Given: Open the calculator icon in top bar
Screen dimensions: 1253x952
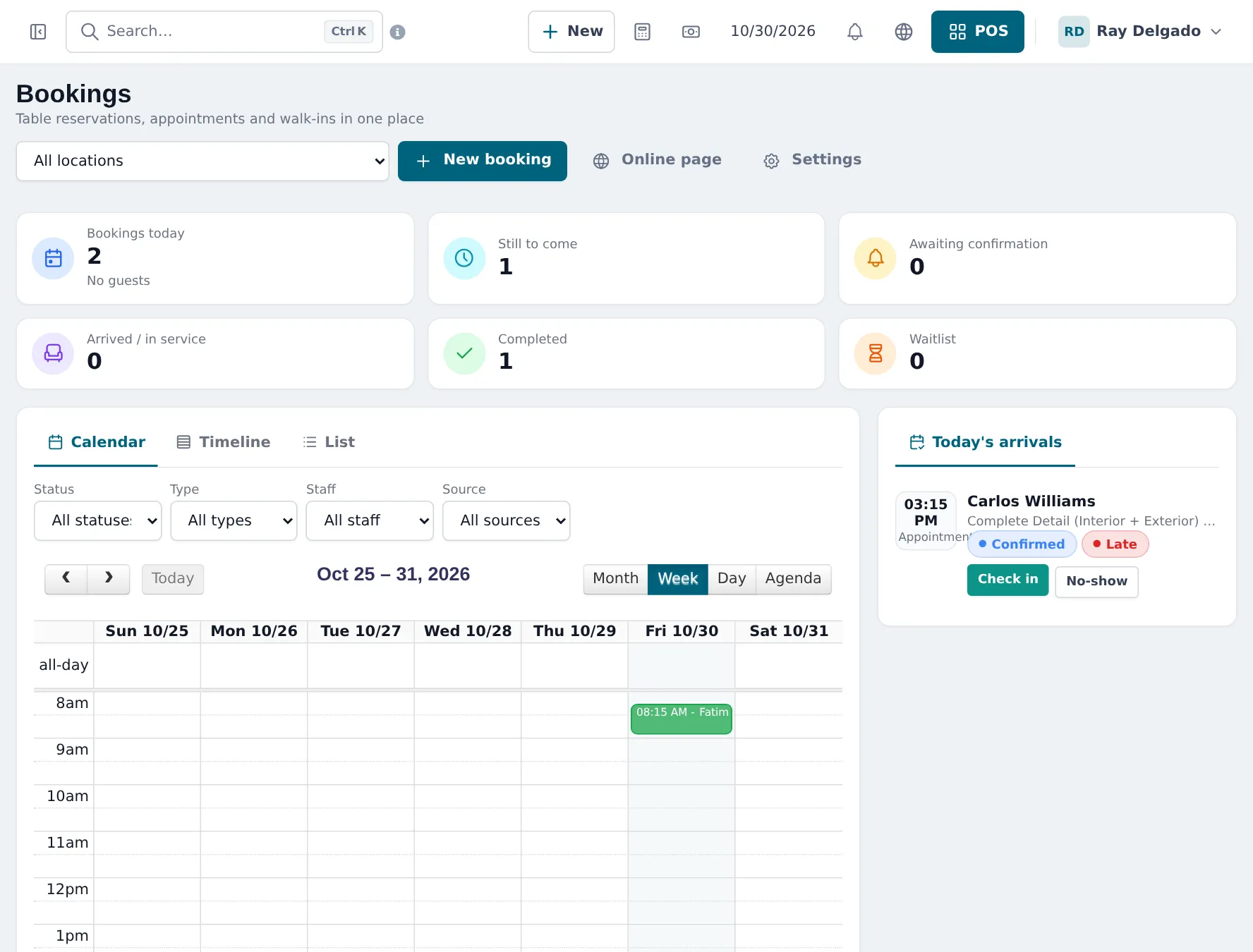Looking at the screenshot, I should (x=642, y=32).
